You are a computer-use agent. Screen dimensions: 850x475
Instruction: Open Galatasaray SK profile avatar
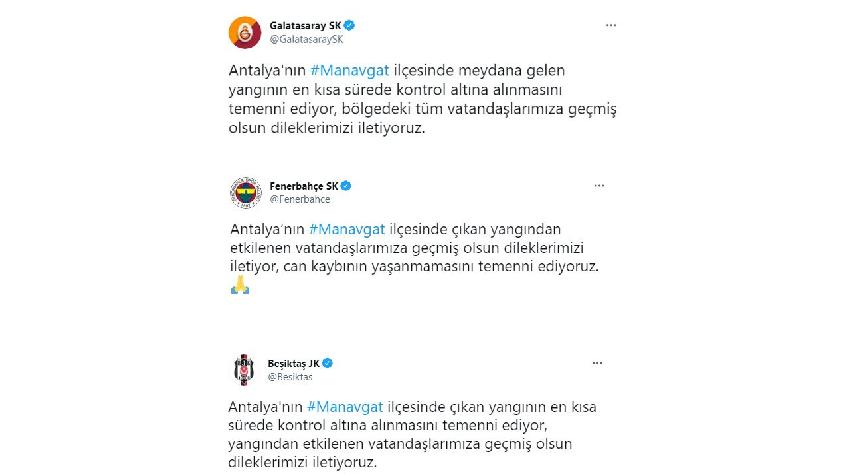(245, 33)
